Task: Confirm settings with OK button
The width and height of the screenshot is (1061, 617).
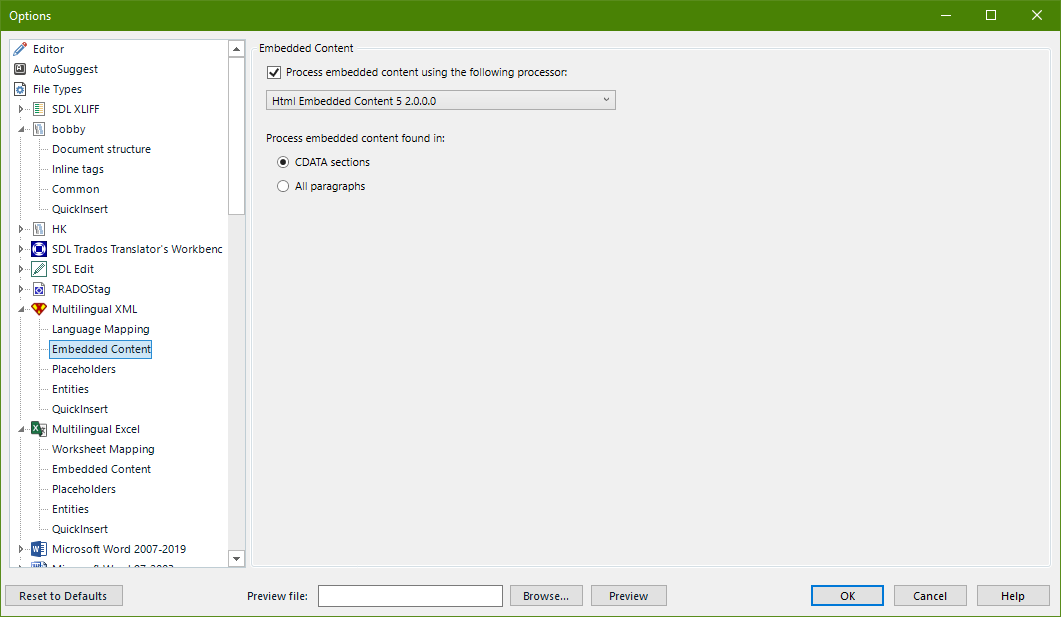Action: click(x=847, y=596)
